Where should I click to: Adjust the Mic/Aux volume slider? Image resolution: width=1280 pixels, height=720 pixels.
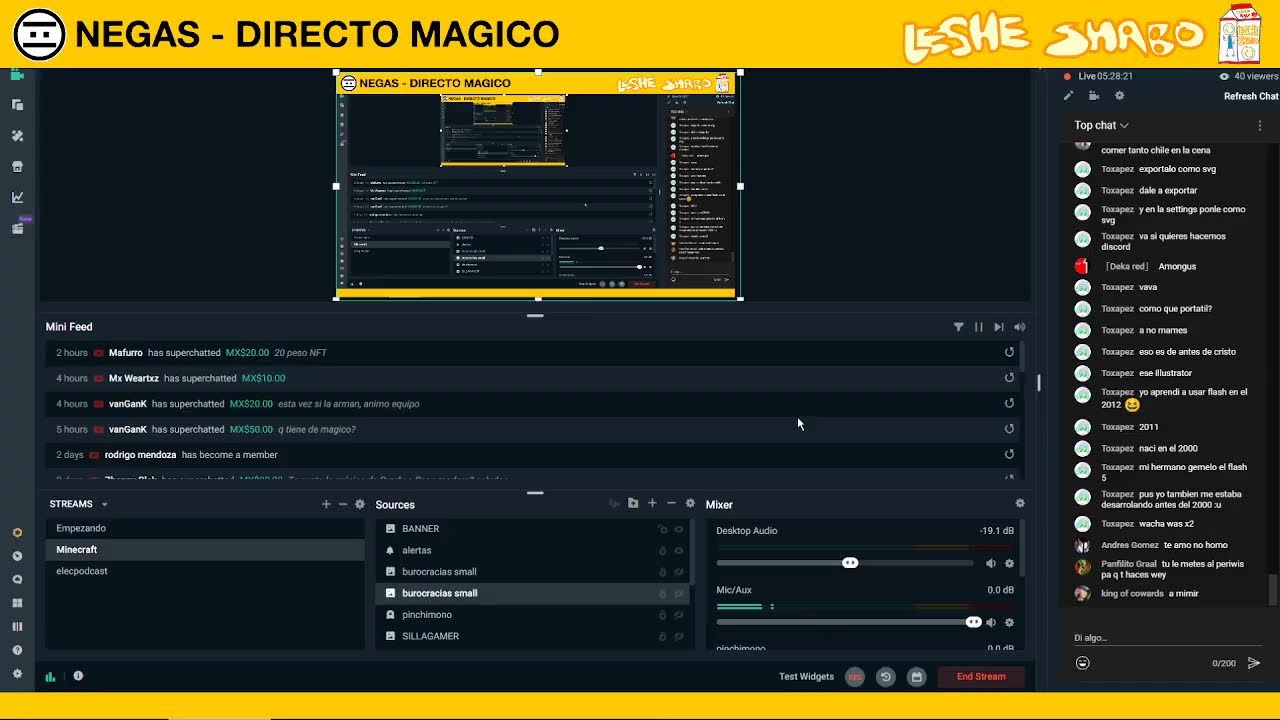click(x=973, y=622)
